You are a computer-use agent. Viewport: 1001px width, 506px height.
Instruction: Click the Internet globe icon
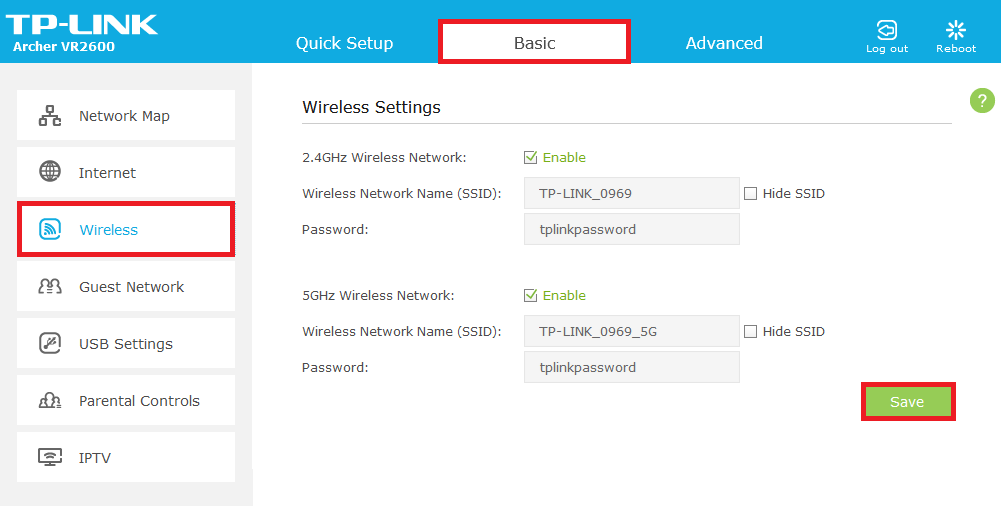point(50,172)
